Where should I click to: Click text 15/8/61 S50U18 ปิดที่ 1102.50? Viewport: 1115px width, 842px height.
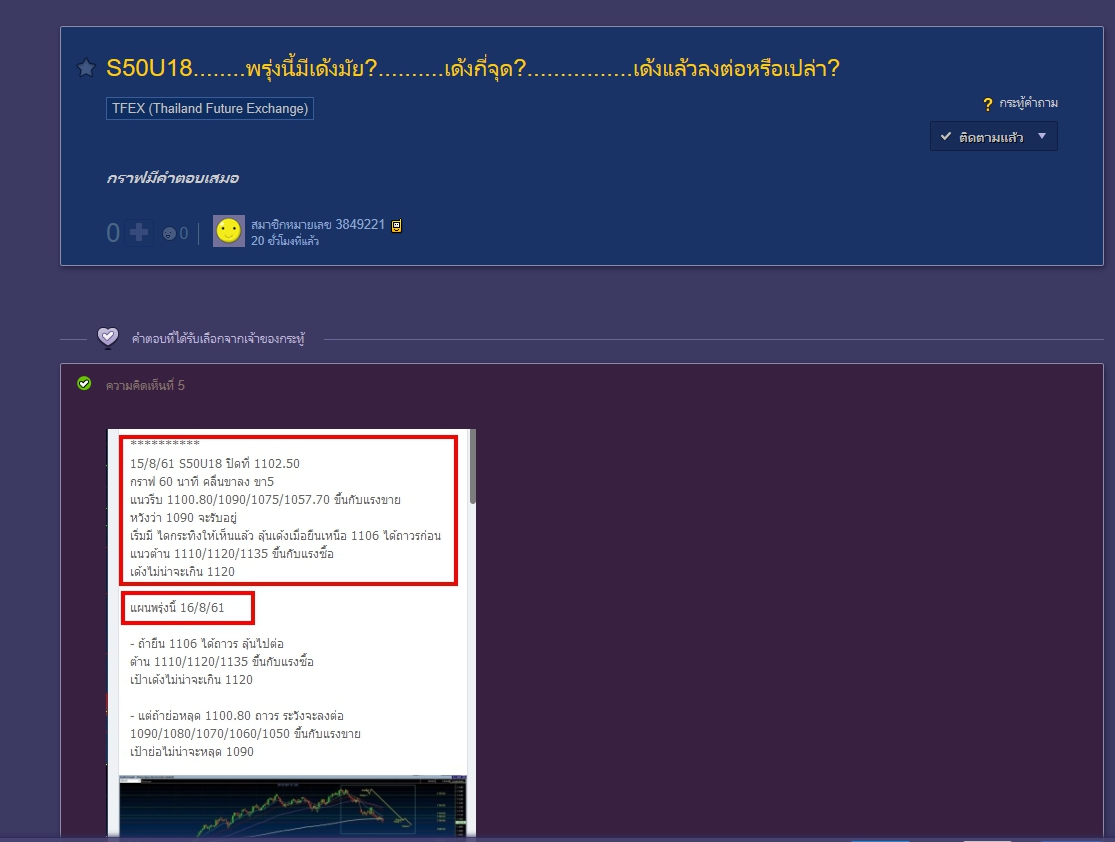215,464
